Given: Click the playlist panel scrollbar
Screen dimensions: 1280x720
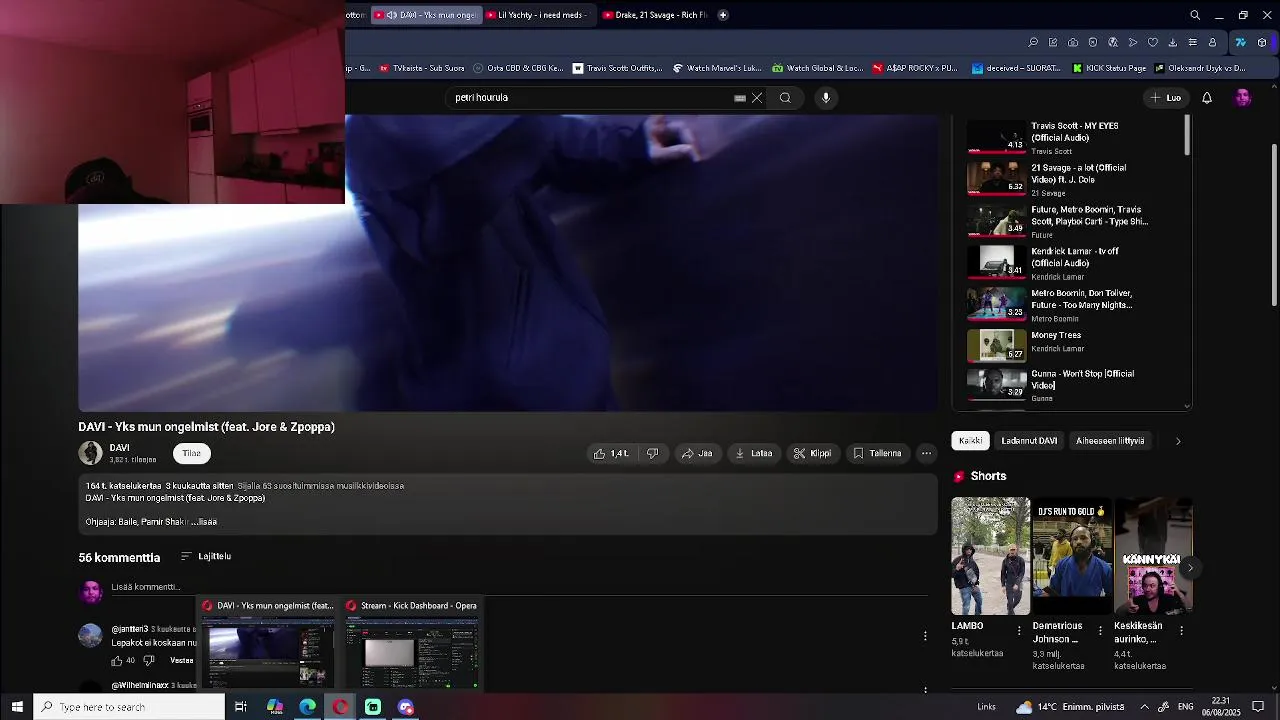Looking at the screenshot, I should [x=1188, y=137].
